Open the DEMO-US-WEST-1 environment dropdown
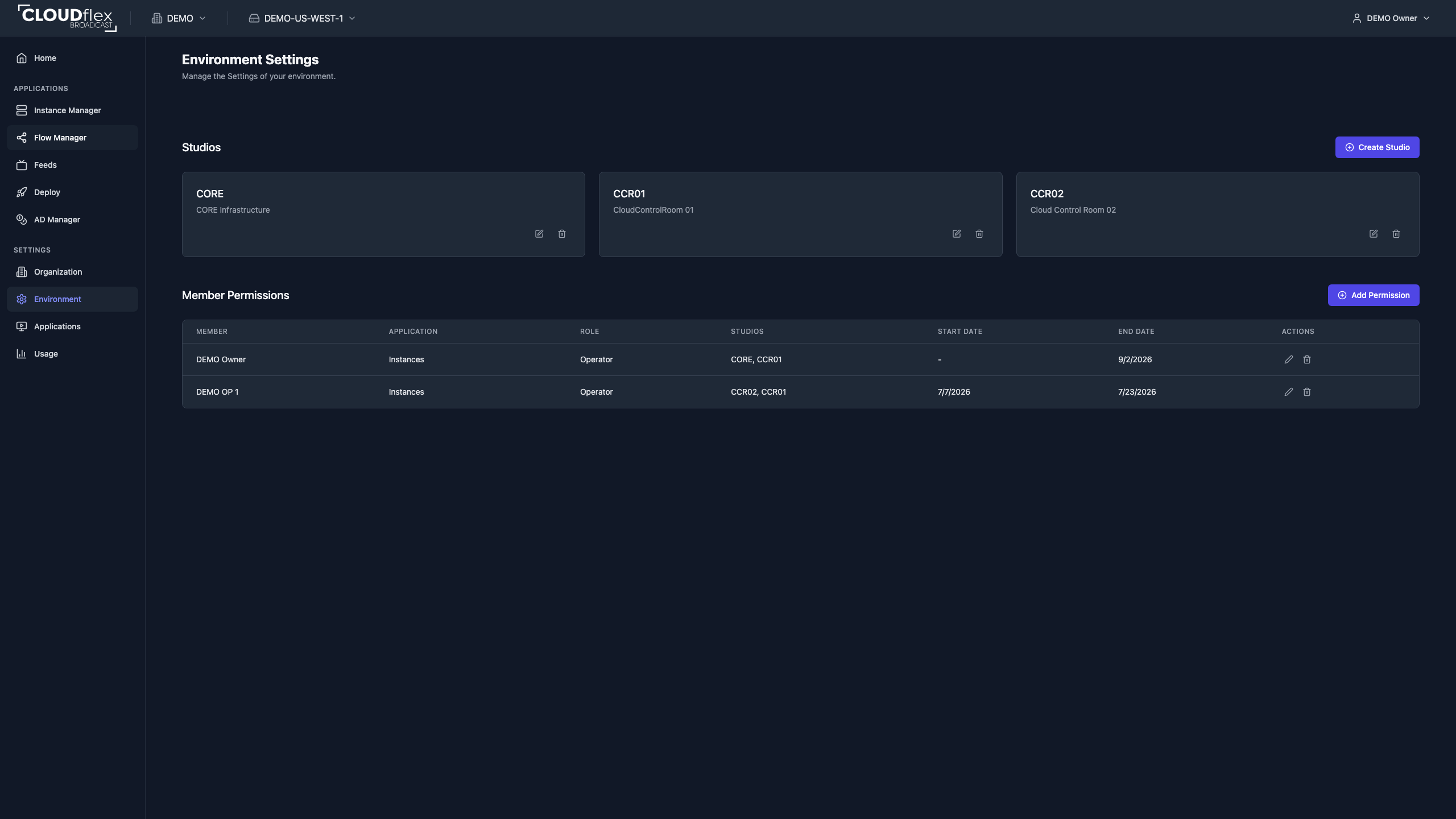Screen dimensions: 1456x819 point(303,18)
